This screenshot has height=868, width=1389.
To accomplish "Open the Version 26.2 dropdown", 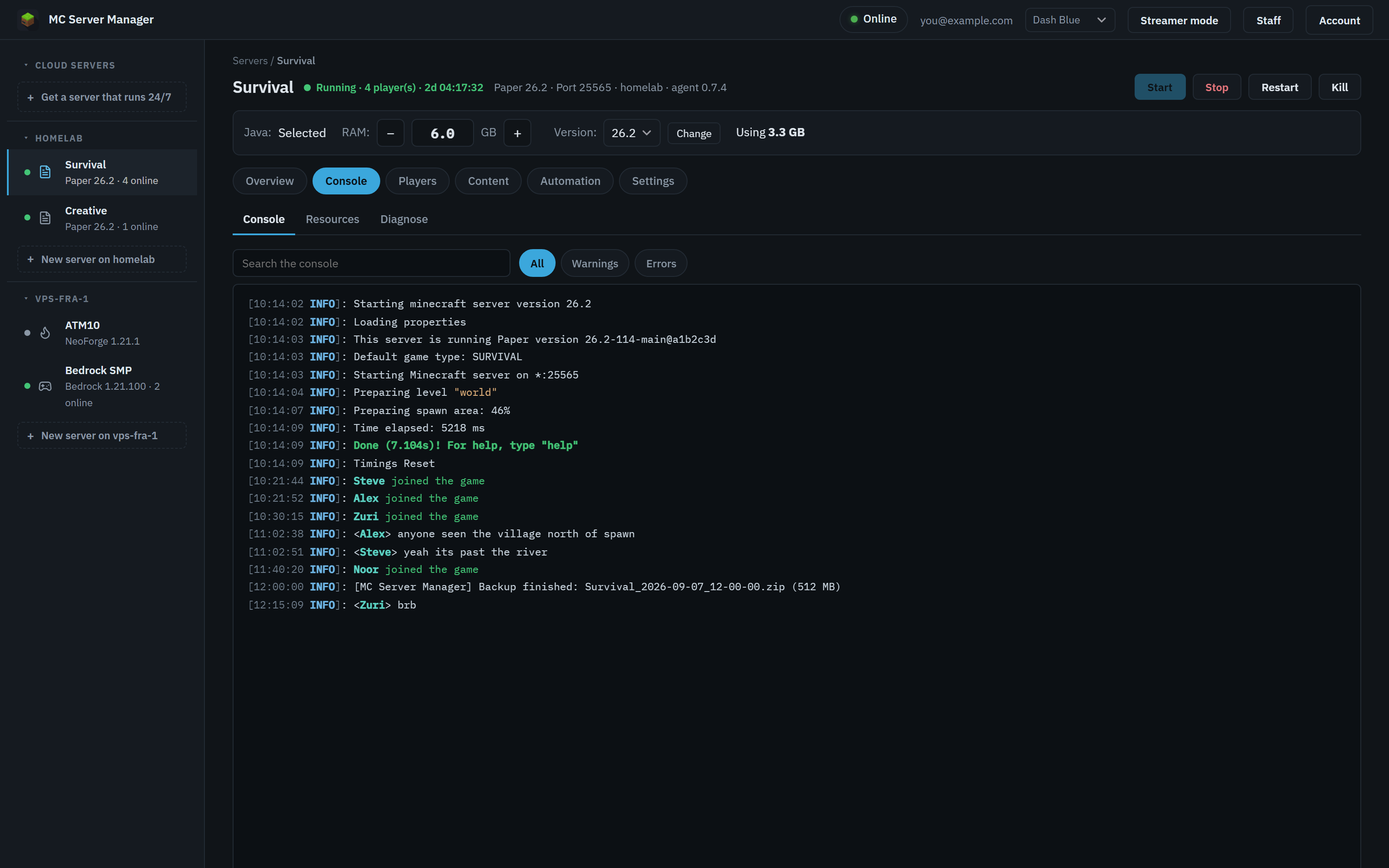I will click(x=632, y=133).
